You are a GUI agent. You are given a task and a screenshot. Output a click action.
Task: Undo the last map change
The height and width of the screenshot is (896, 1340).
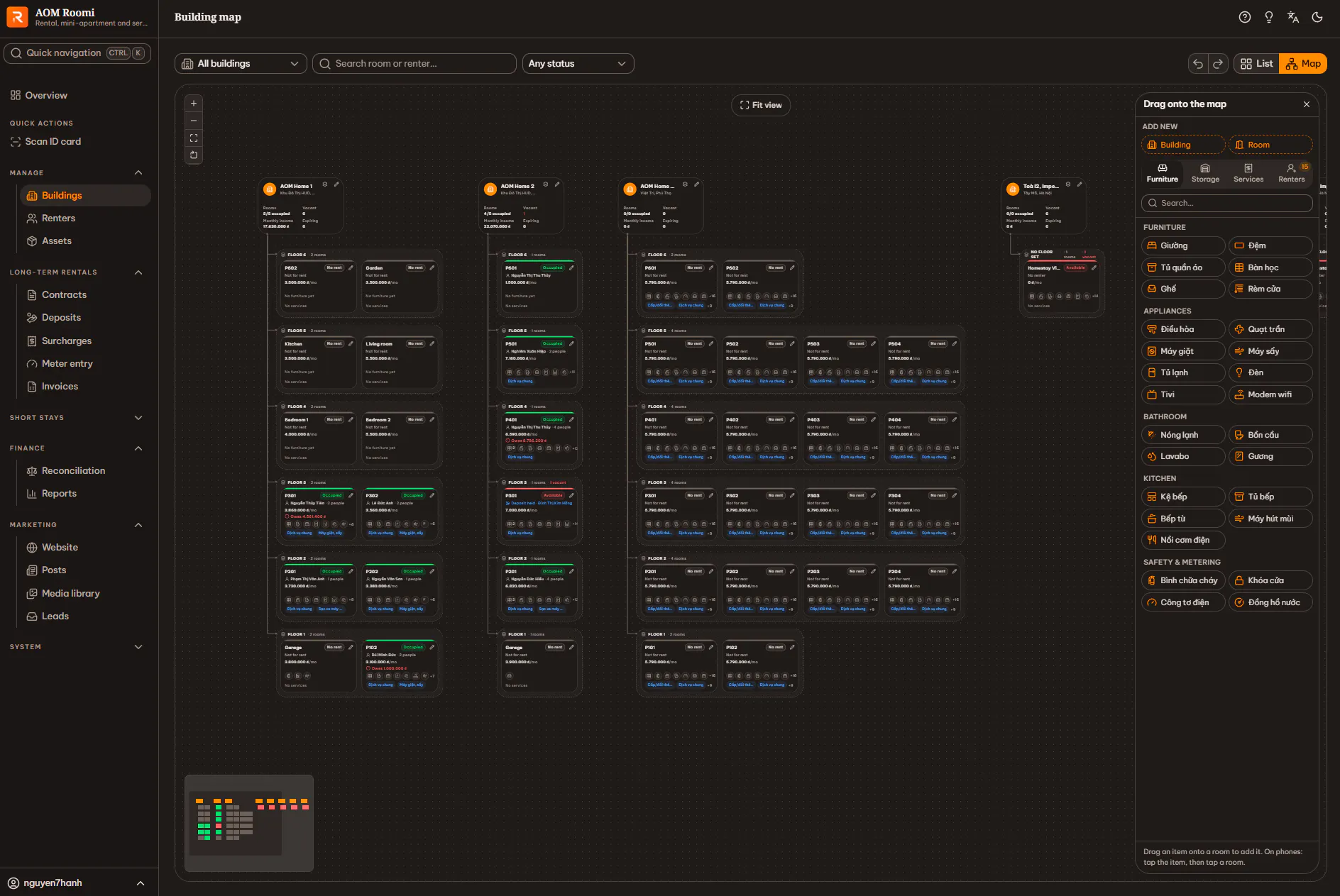1198,64
